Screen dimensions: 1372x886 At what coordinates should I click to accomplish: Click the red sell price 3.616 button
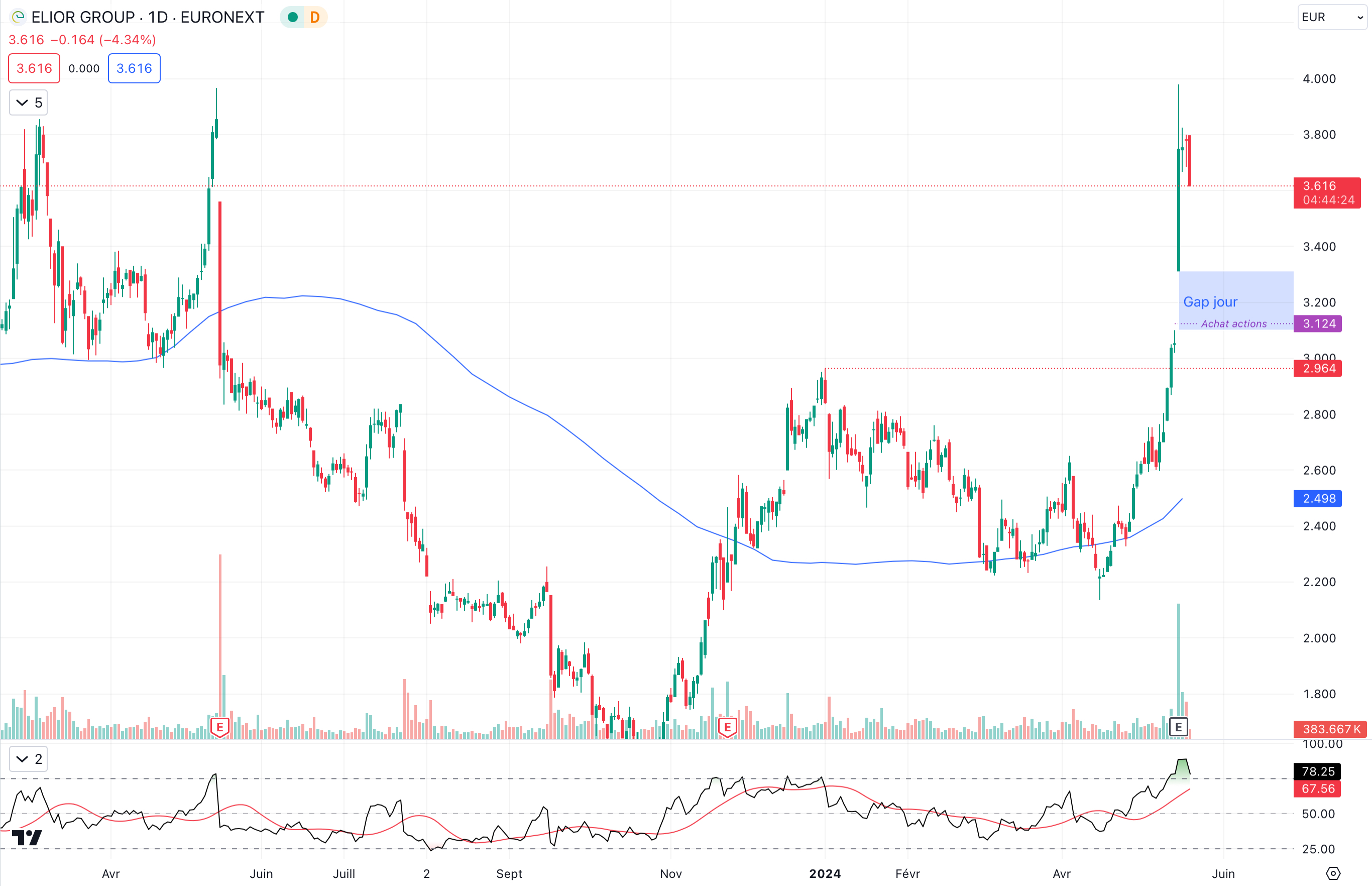click(34, 68)
